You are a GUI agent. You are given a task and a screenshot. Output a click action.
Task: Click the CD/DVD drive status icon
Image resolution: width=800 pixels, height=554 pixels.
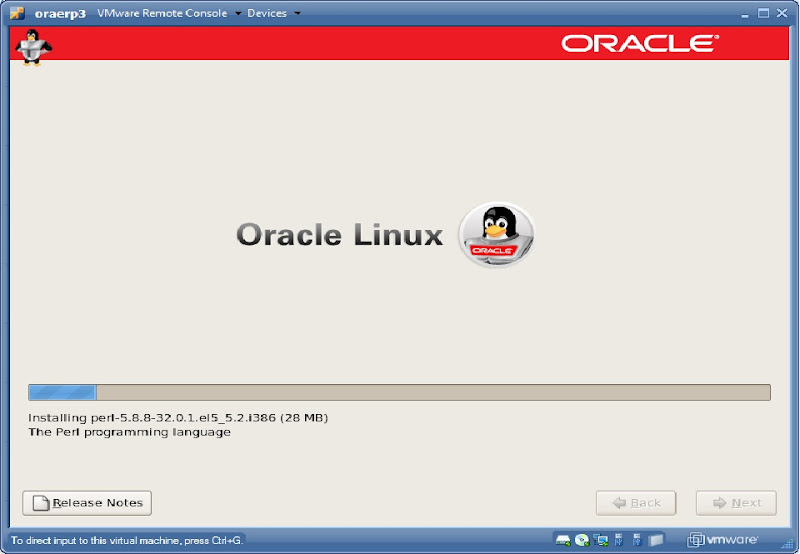point(582,540)
